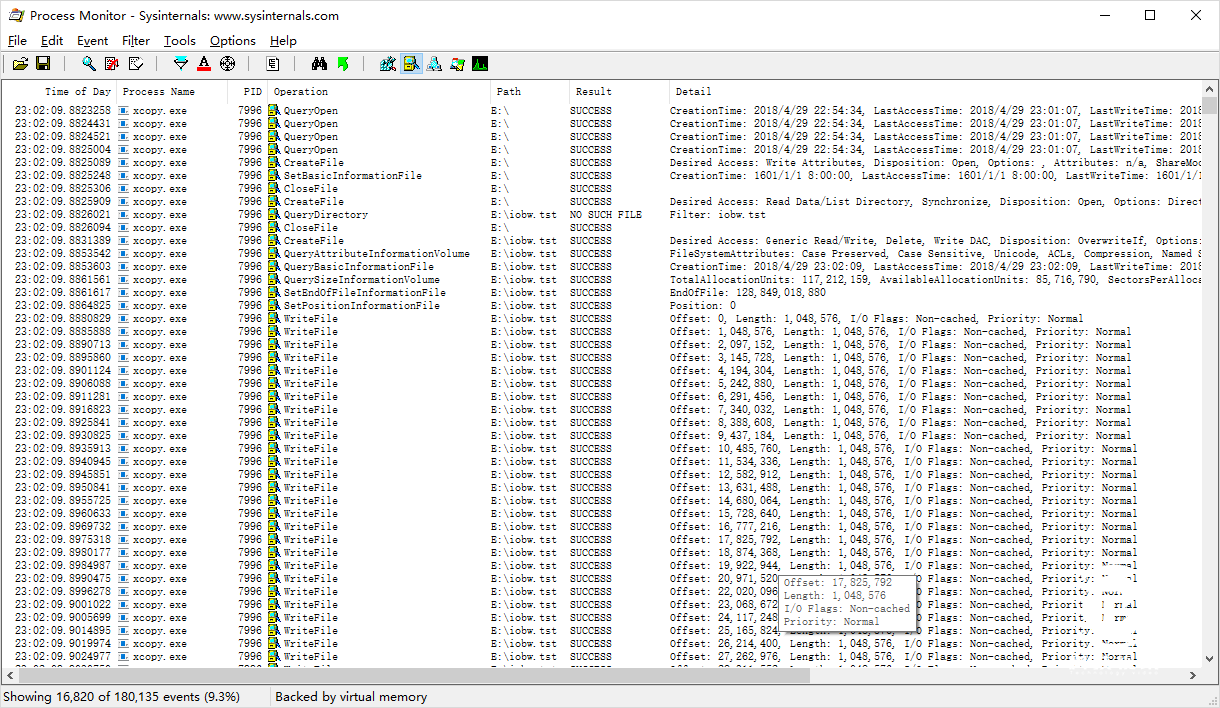Toggle Show Process and Thread Activity icon
The width and height of the screenshot is (1220, 708).
pos(457,64)
